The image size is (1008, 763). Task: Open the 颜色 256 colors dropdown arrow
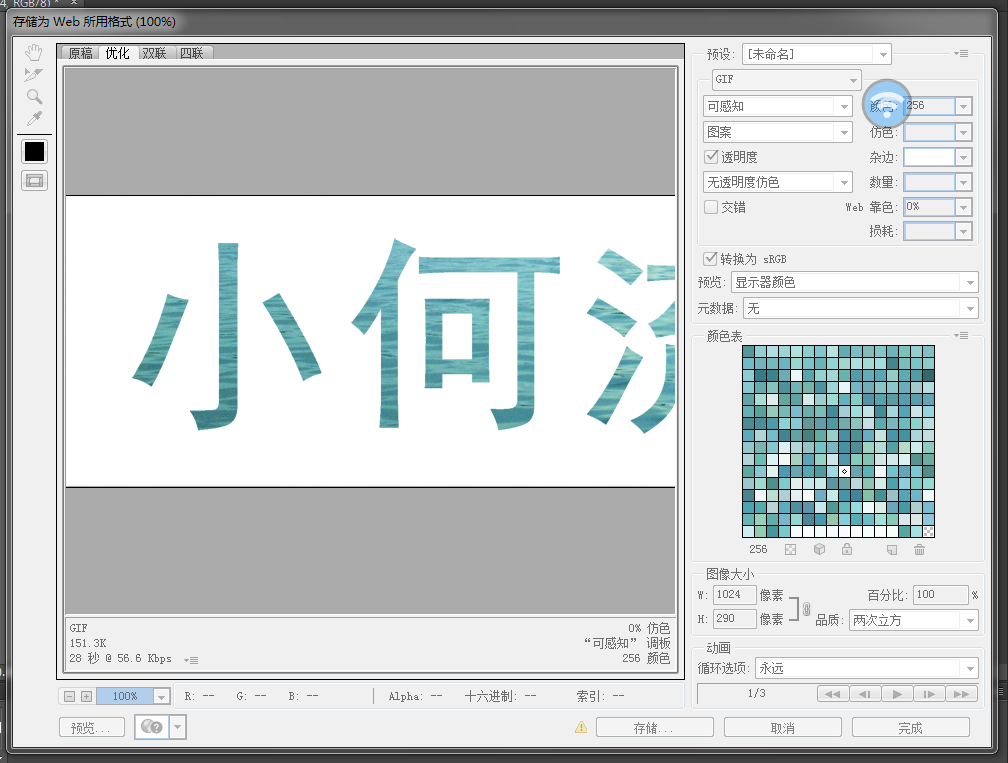pyautogui.click(x=963, y=106)
